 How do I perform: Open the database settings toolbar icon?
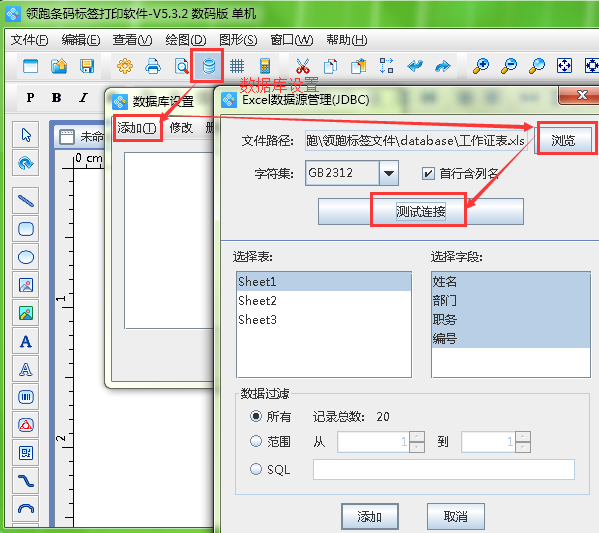(x=209, y=66)
